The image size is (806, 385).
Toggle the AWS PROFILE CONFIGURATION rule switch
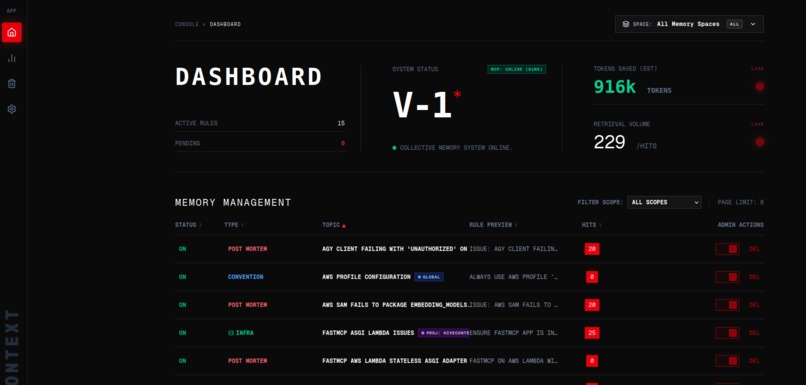[727, 277]
